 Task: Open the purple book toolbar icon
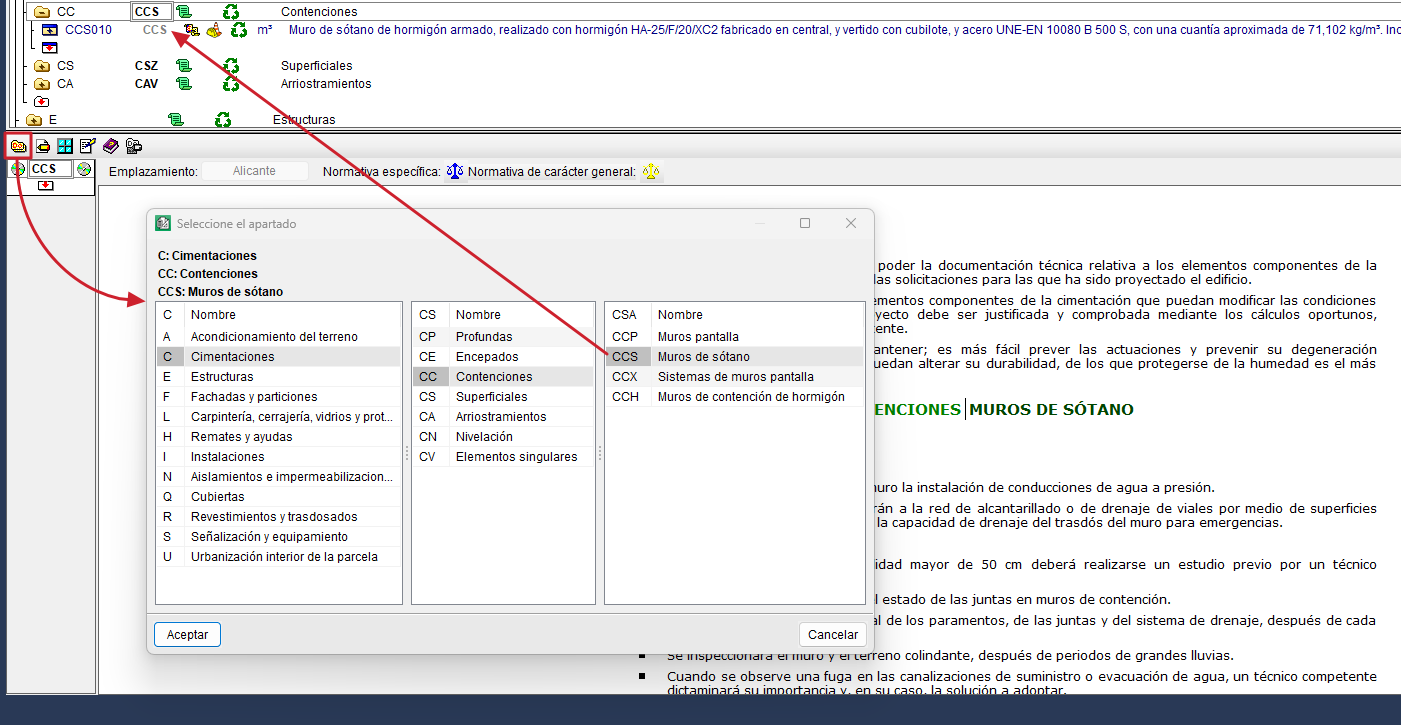(110, 146)
